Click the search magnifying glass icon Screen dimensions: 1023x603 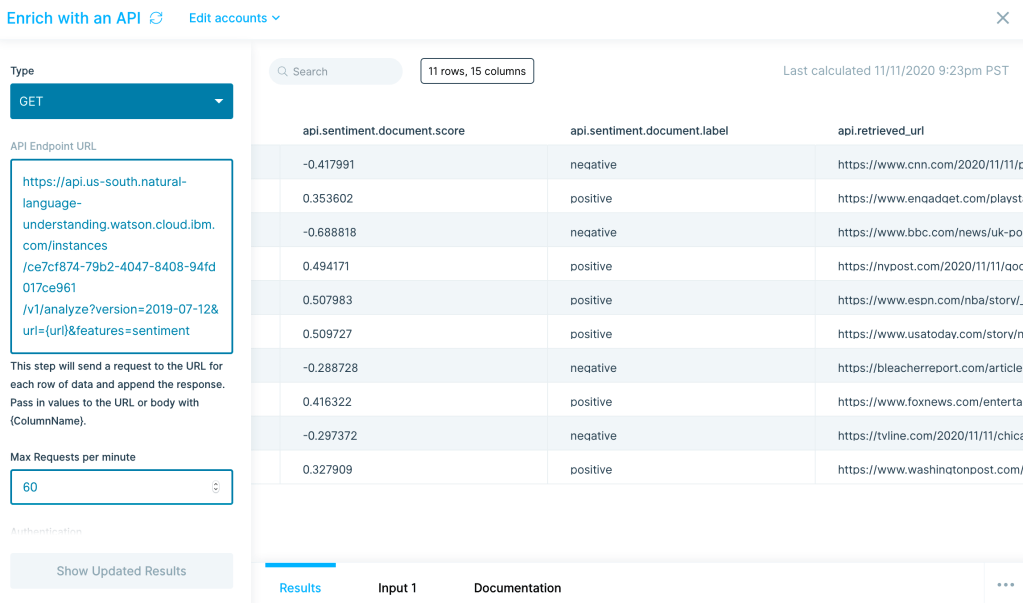pyautogui.click(x=283, y=71)
